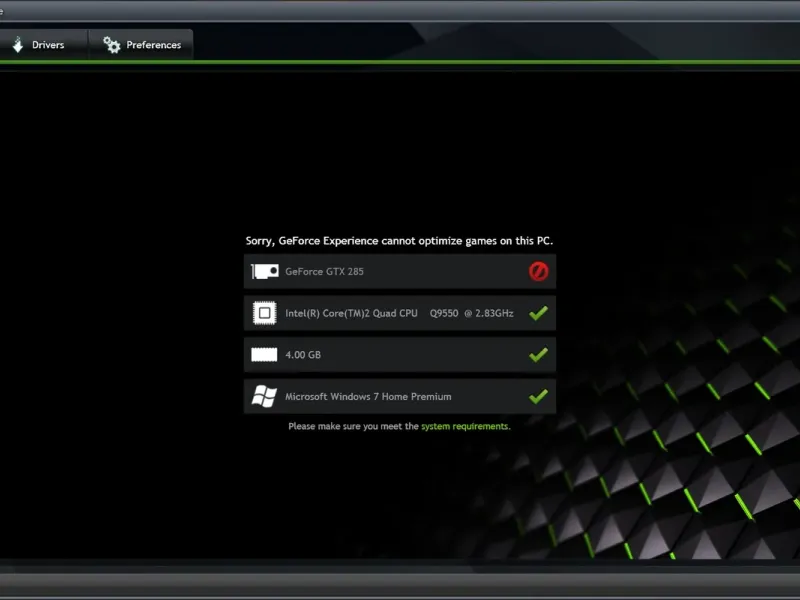This screenshot has height=600, width=800.
Task: Click the Drivers download arrow icon
Action: coord(18,45)
